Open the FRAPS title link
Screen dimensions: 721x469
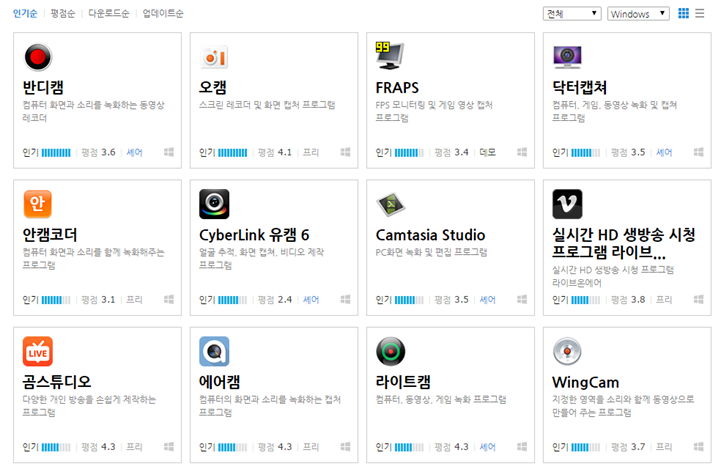coord(397,88)
